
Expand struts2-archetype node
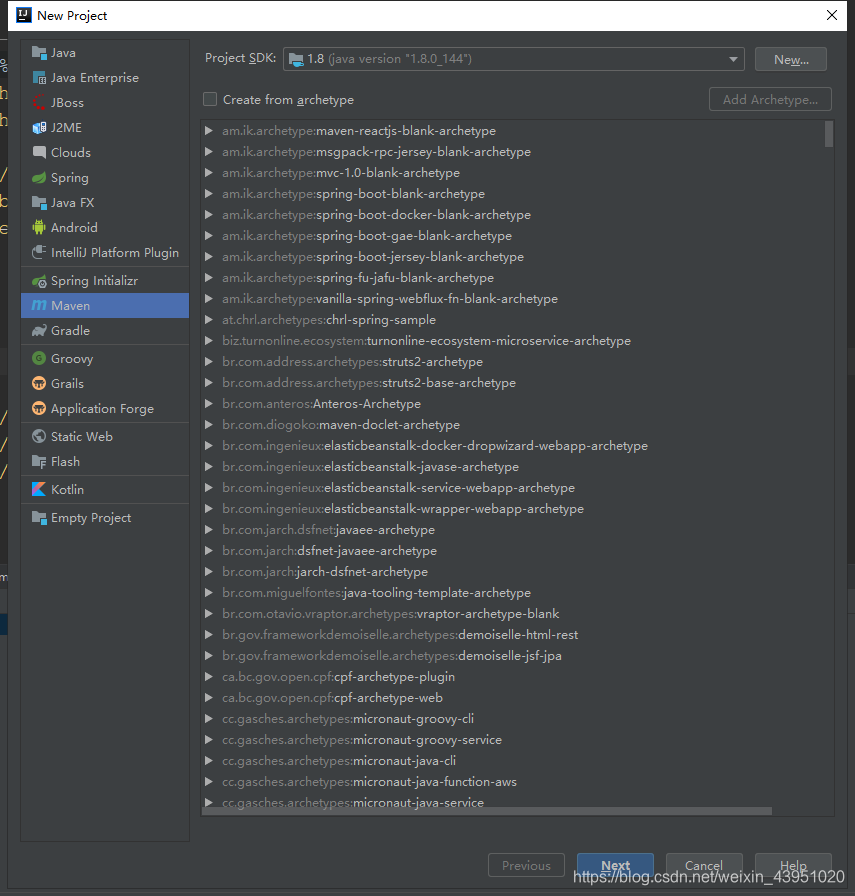(209, 362)
